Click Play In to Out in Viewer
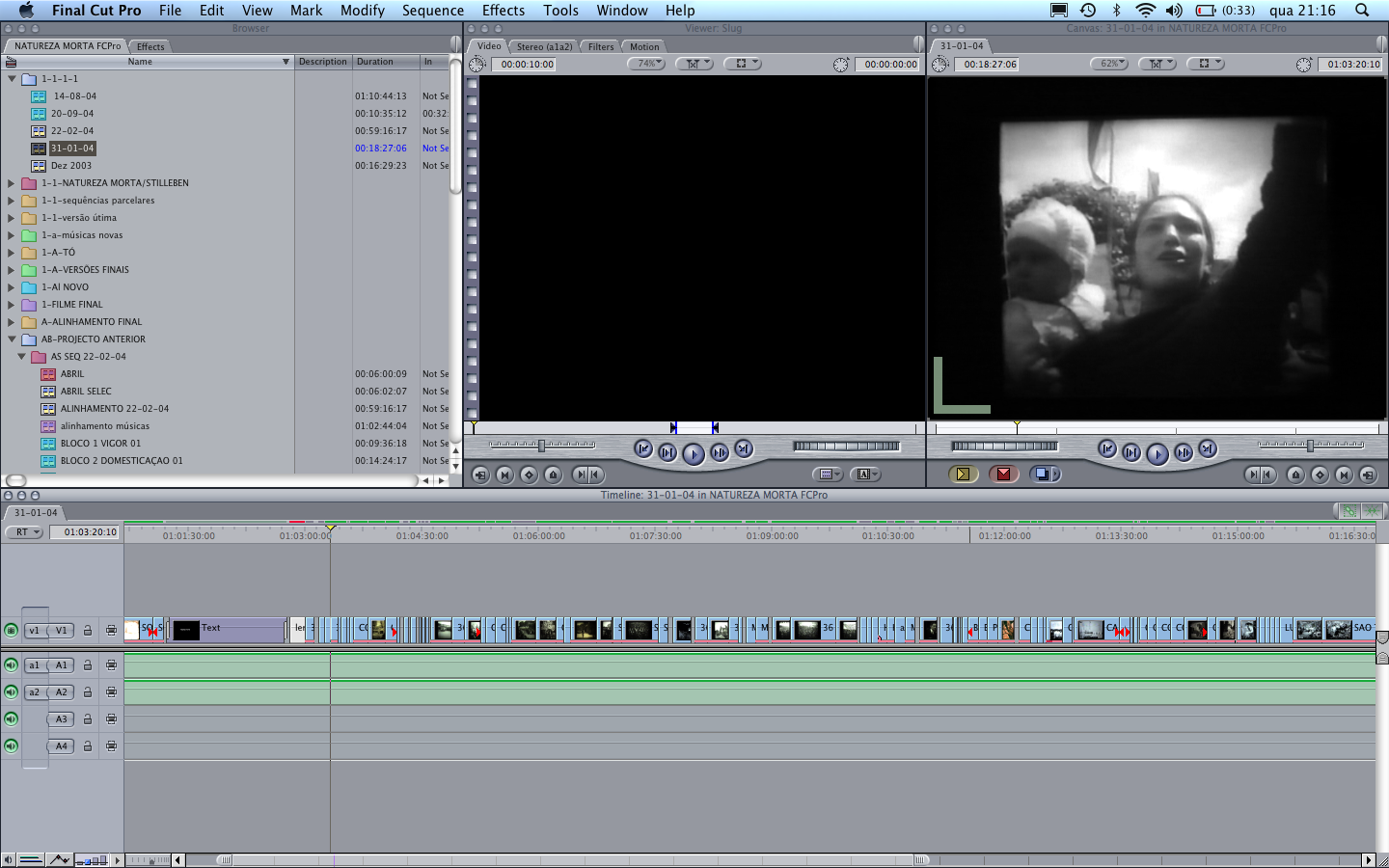The image size is (1389, 868). (x=667, y=451)
